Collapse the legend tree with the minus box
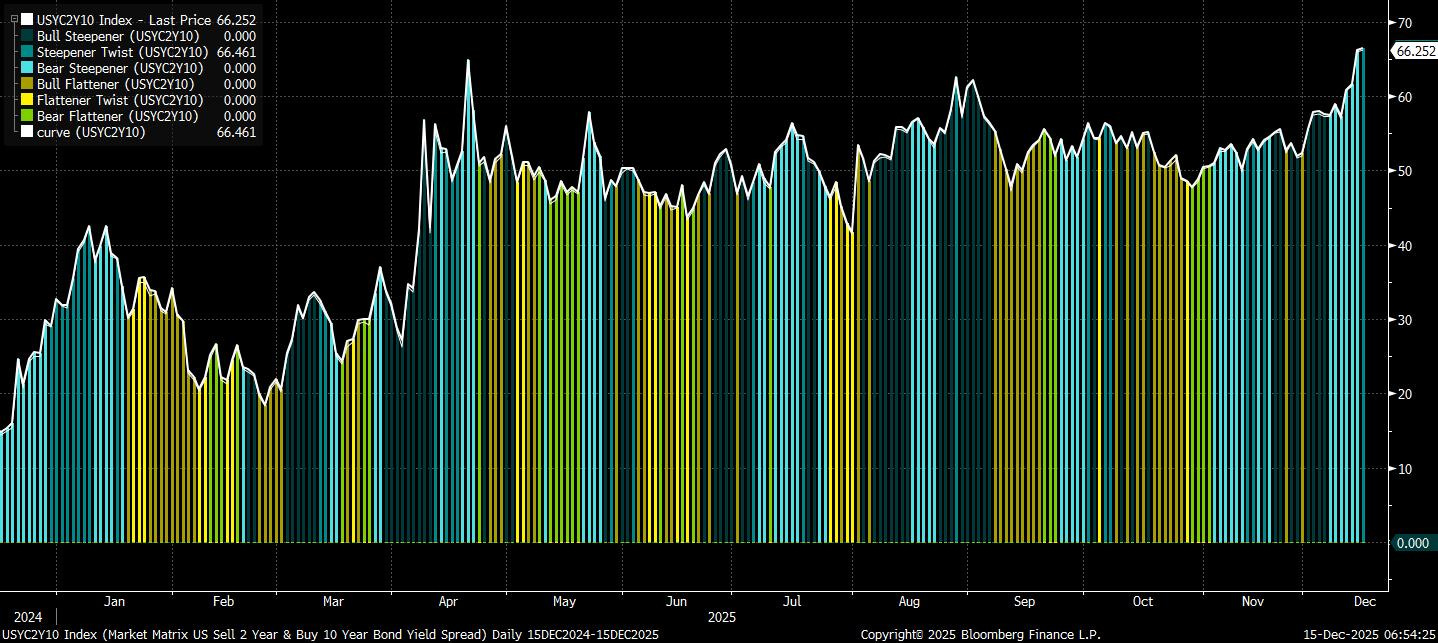This screenshot has height=643, width=1438. 13,20
